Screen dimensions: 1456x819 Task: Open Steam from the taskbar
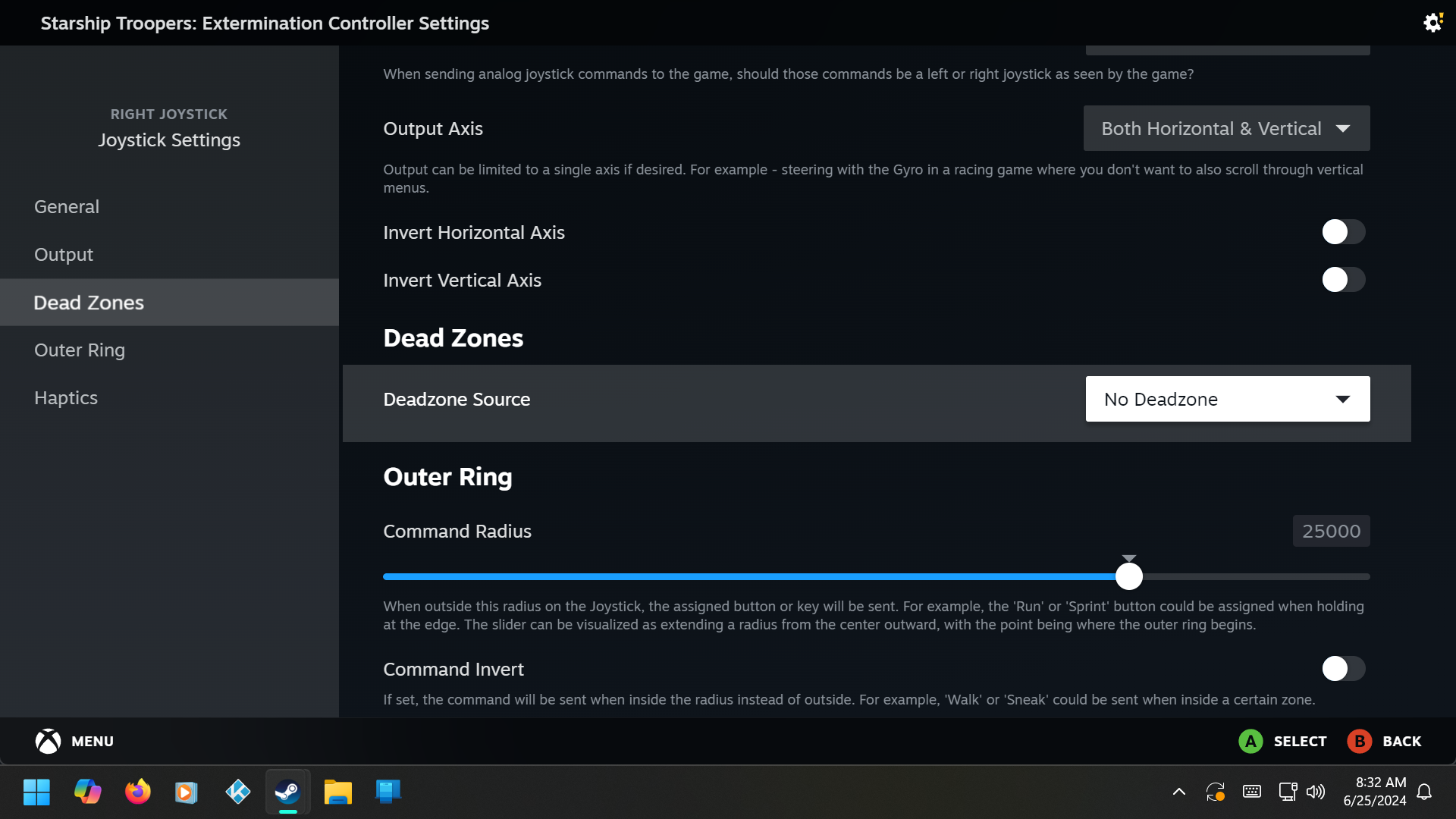pos(287,792)
